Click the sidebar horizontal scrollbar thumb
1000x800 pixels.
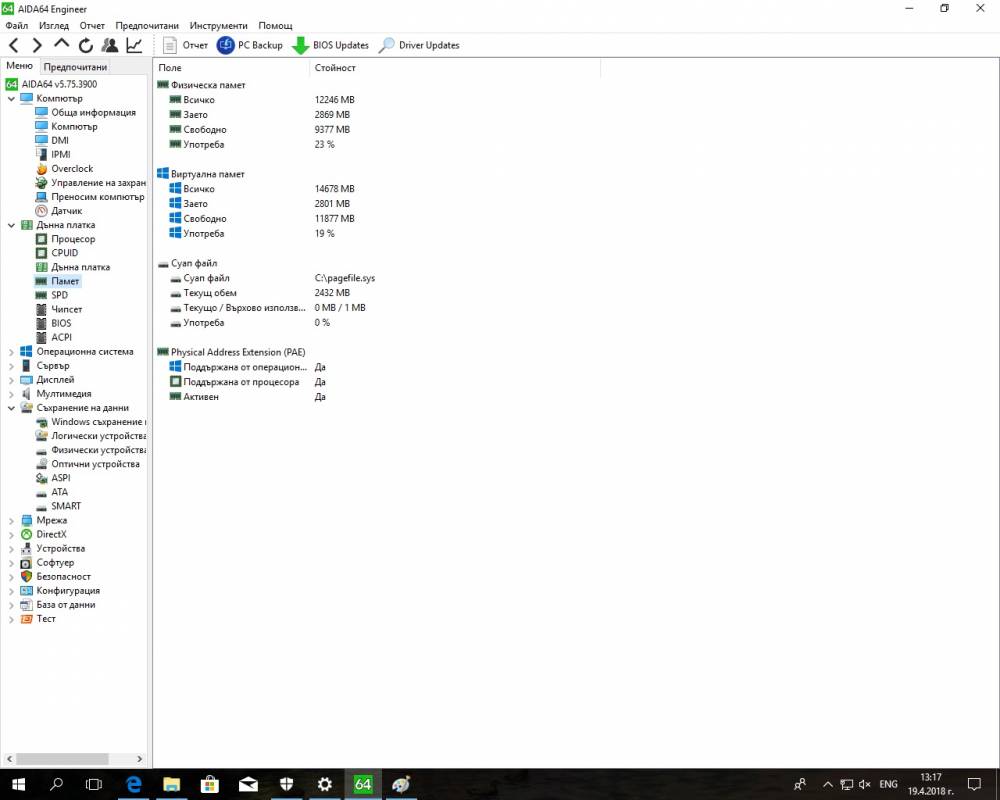(x=62, y=759)
